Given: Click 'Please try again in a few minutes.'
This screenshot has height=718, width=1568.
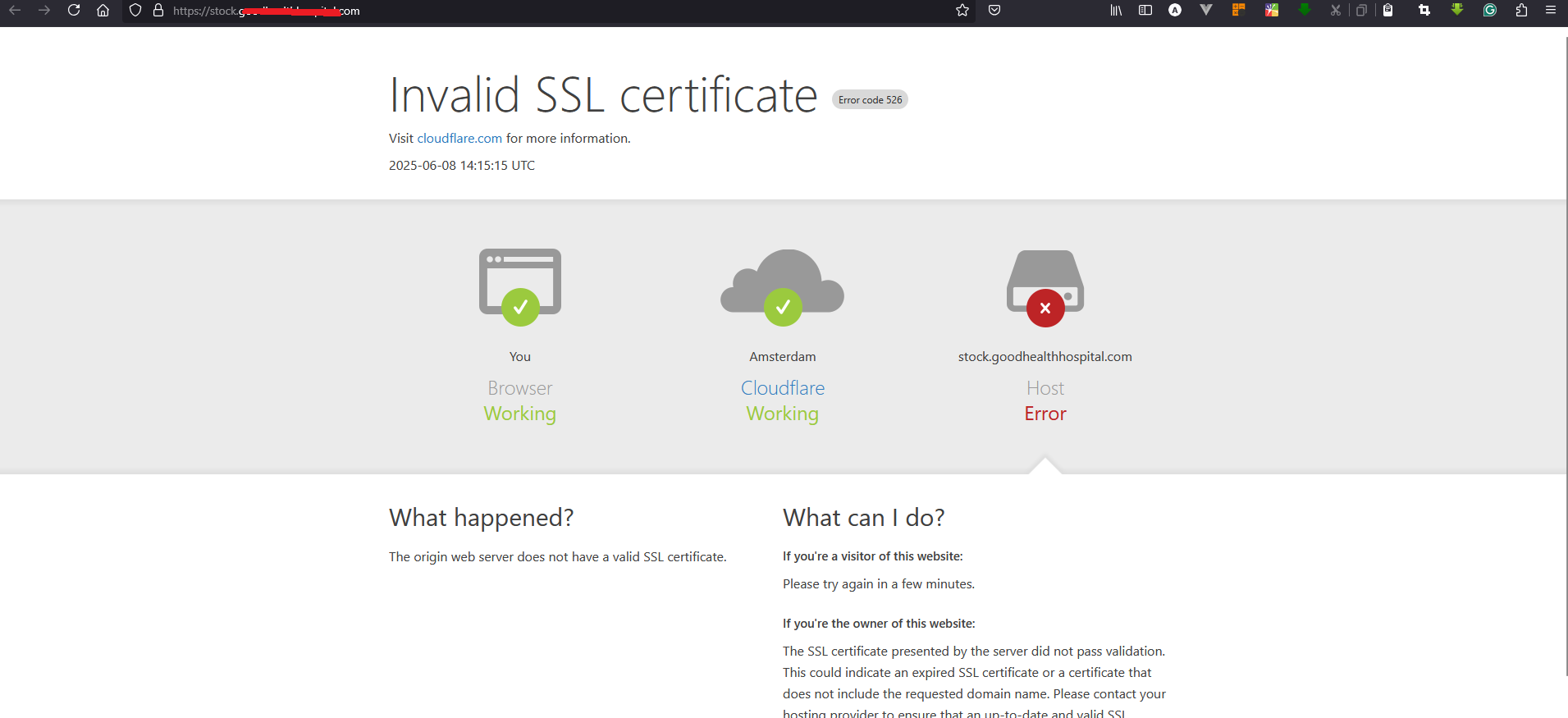Looking at the screenshot, I should [x=879, y=584].
